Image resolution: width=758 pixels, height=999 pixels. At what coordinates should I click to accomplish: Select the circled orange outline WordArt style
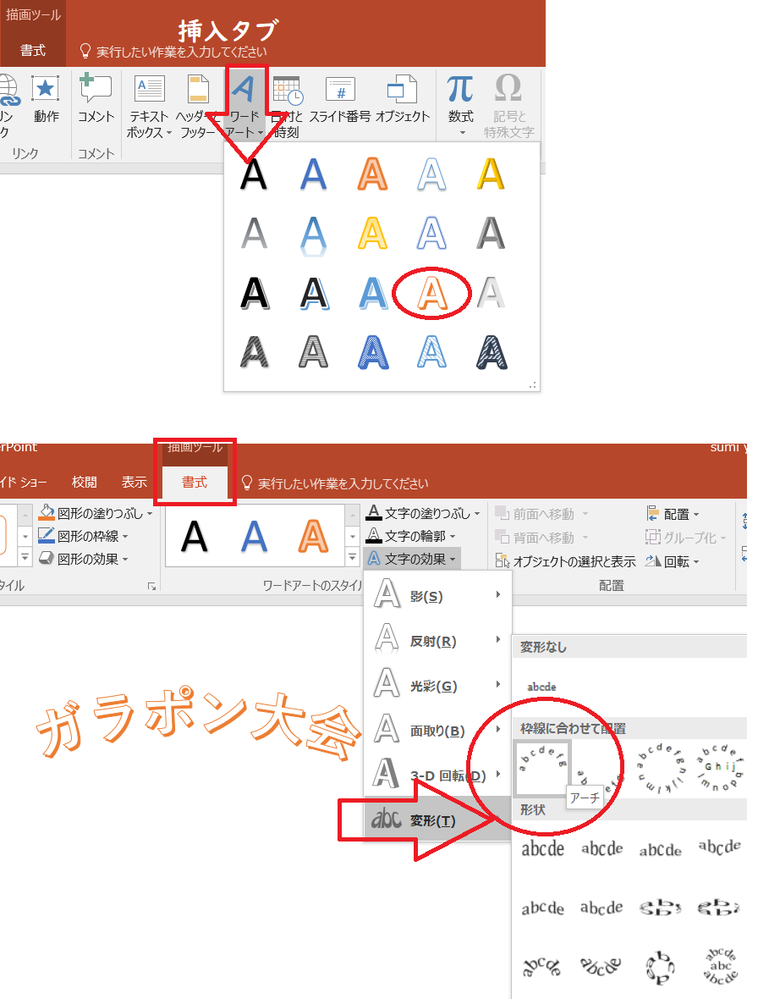[x=429, y=293]
